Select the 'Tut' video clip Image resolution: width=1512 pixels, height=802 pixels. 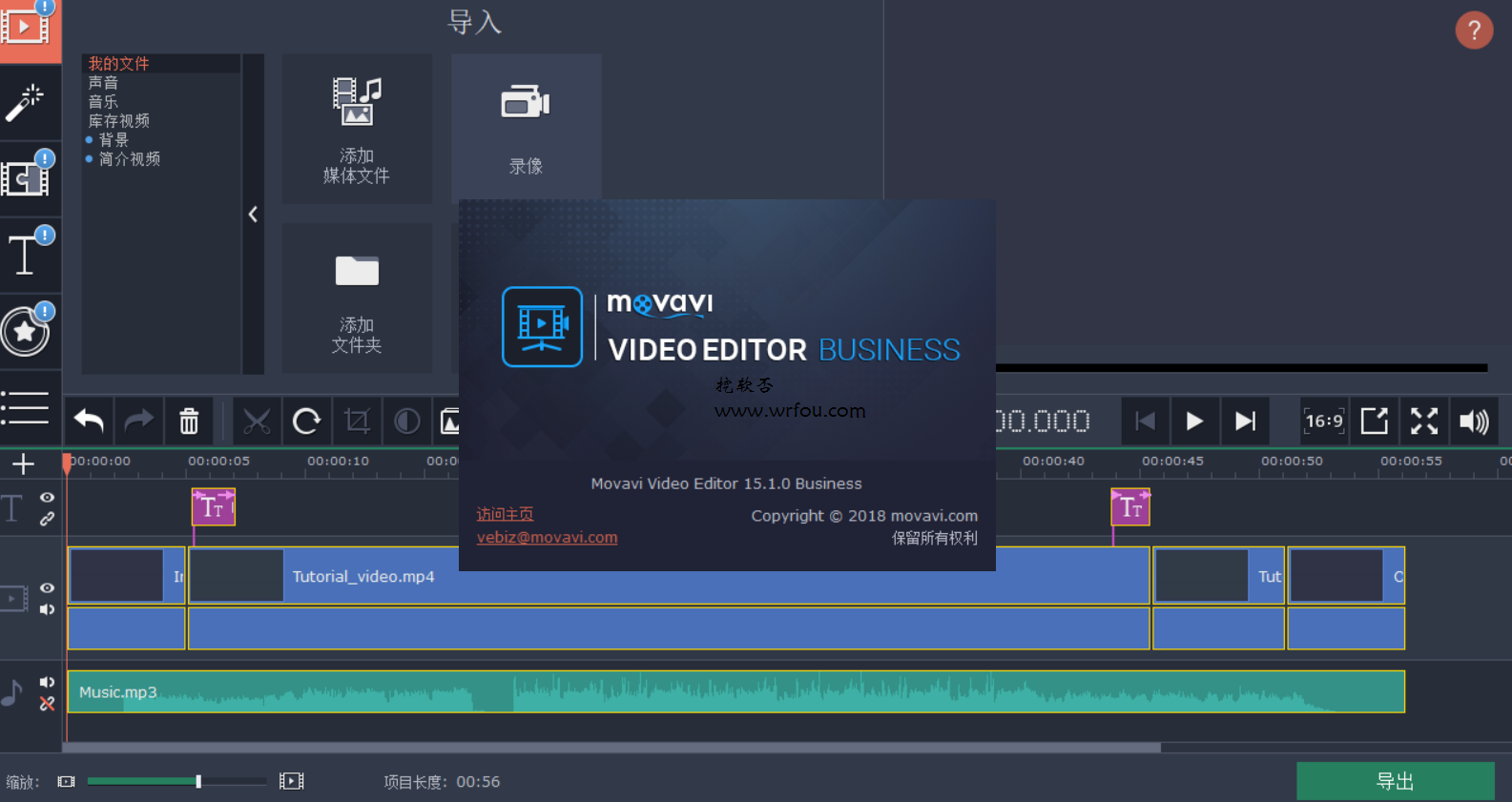tap(1218, 576)
